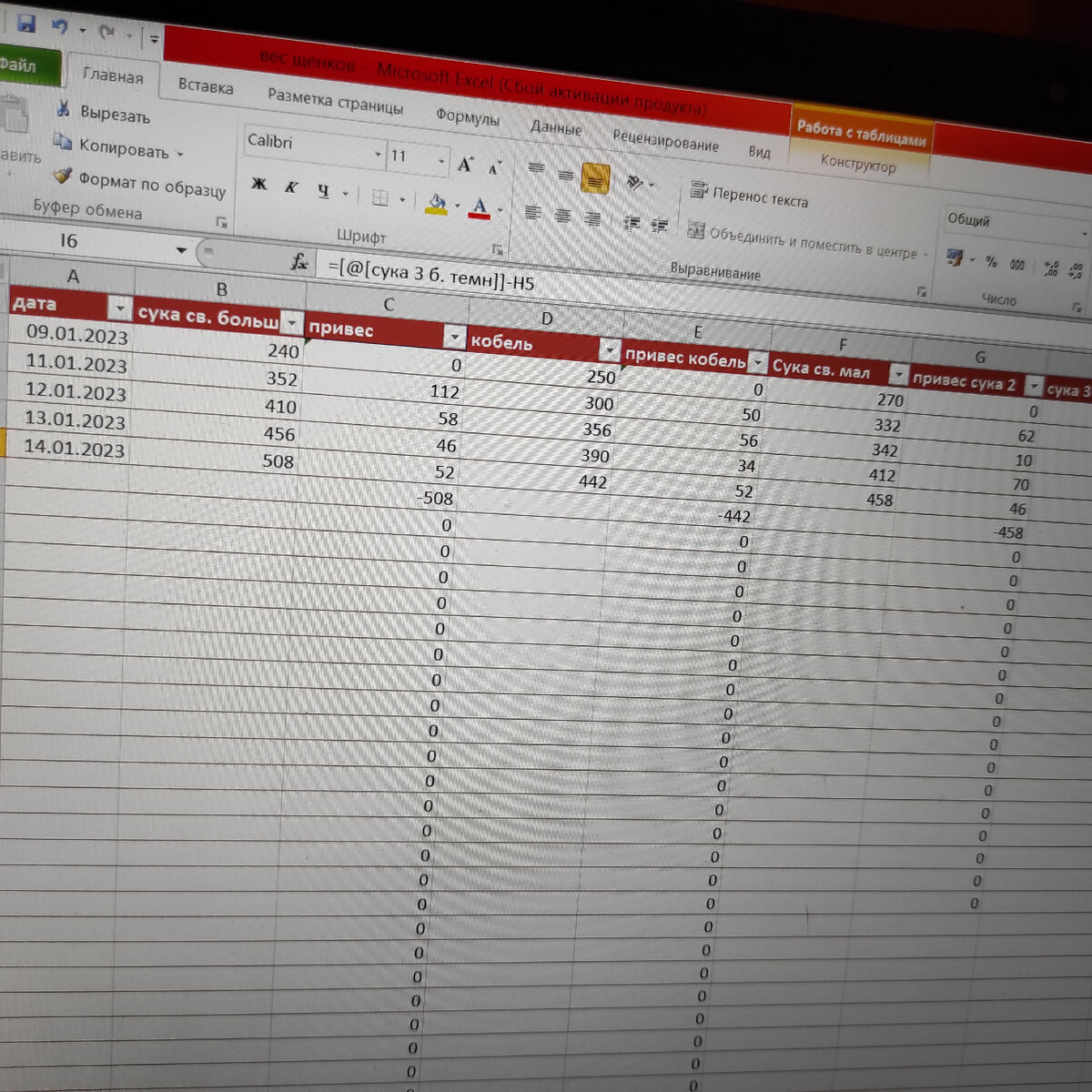Viewport: 1092px width, 1092px height.
Task: Click the Redo arrow icon
Action: tap(106, 33)
